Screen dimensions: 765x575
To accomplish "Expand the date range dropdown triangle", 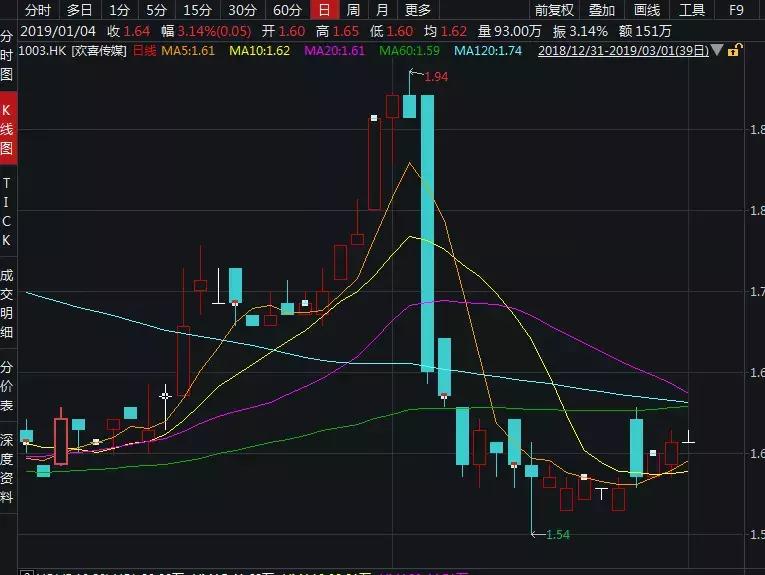I will click(717, 50).
